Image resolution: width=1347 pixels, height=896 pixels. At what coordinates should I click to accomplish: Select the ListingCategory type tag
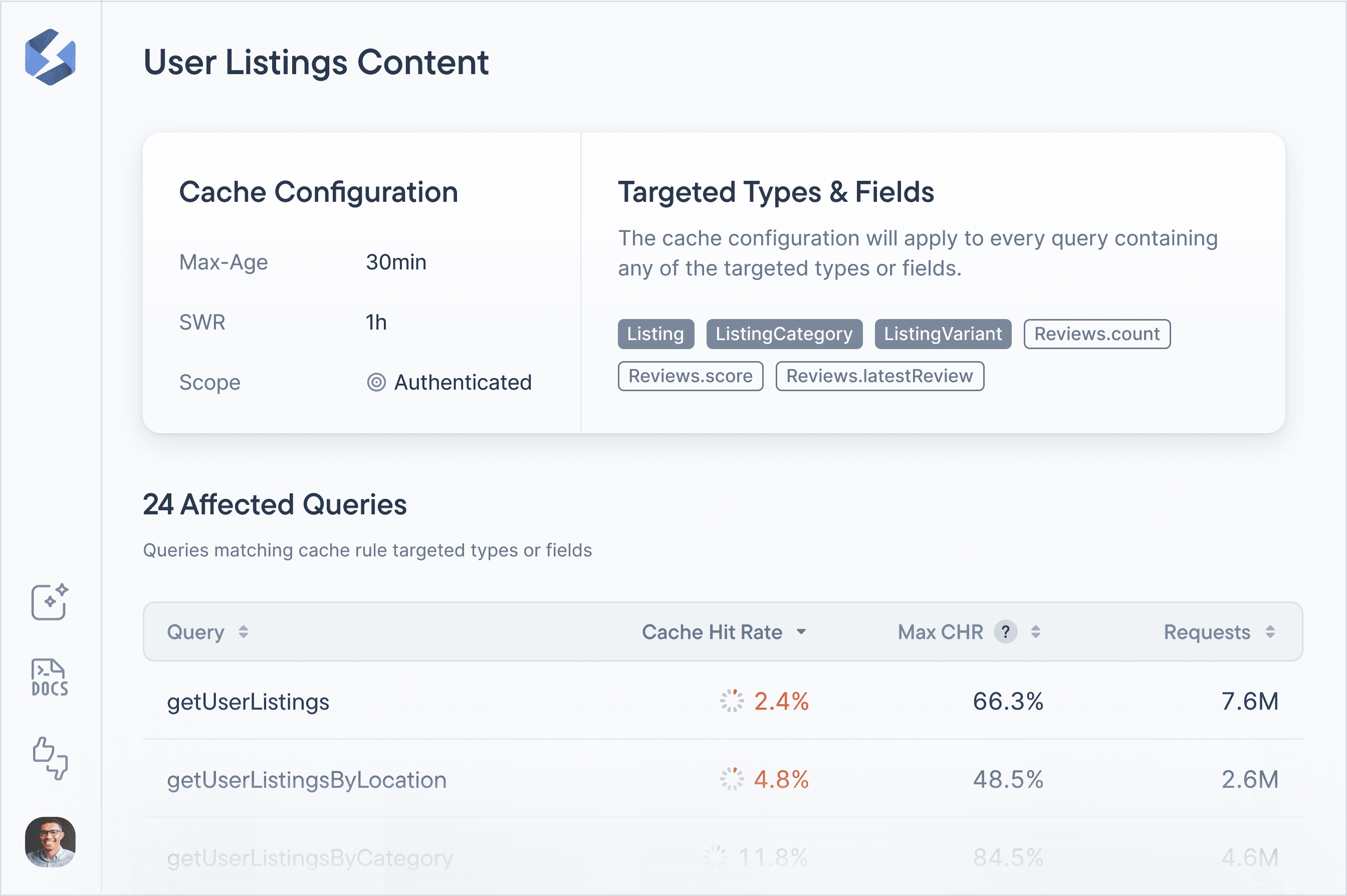point(784,334)
